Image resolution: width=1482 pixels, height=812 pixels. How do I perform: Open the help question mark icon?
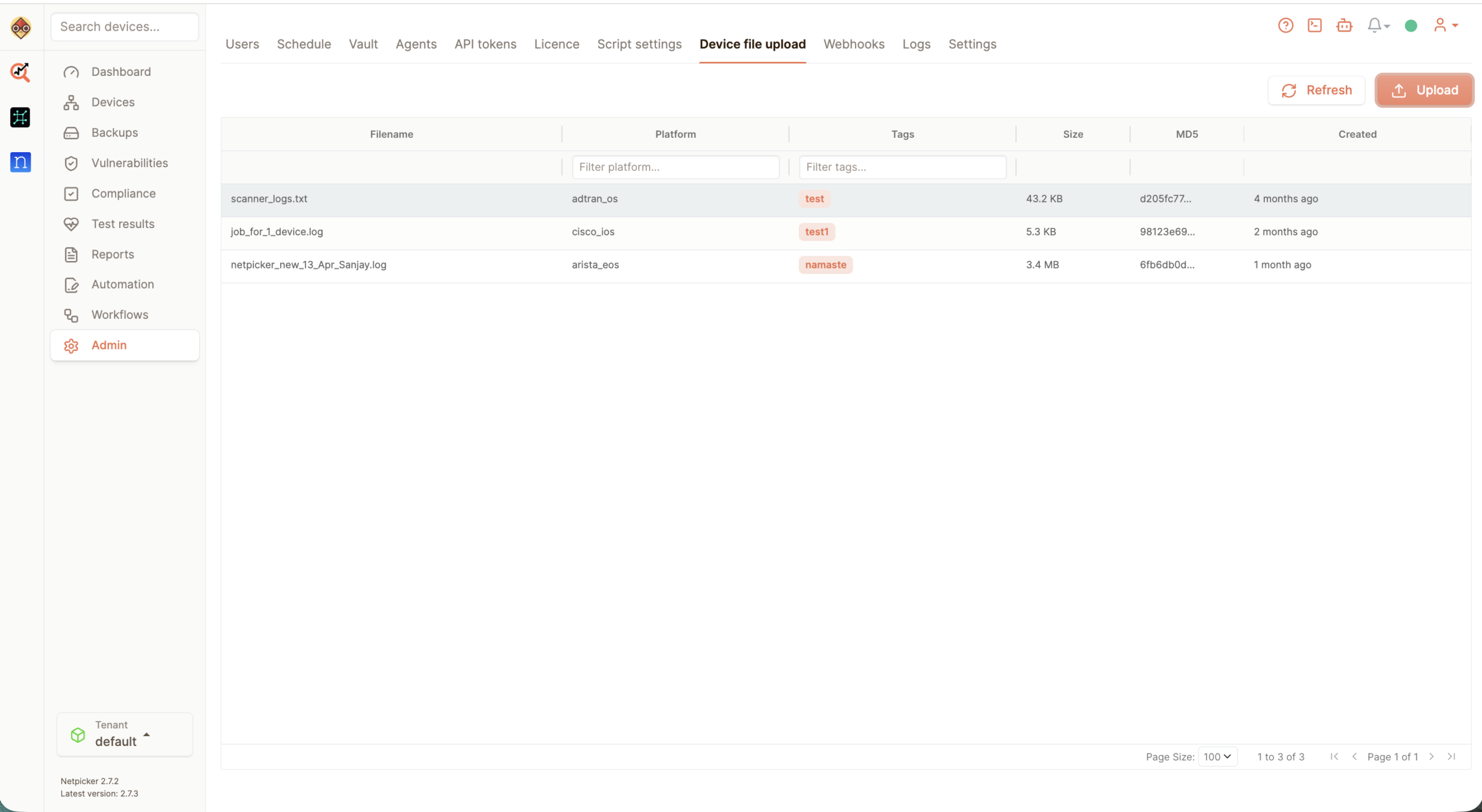coord(1285,25)
